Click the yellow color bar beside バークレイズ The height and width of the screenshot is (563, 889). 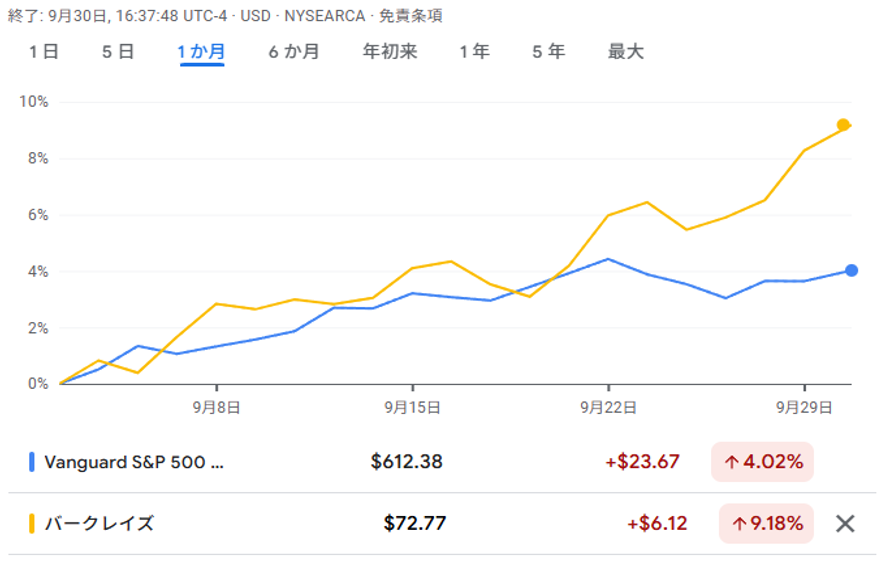(32, 523)
